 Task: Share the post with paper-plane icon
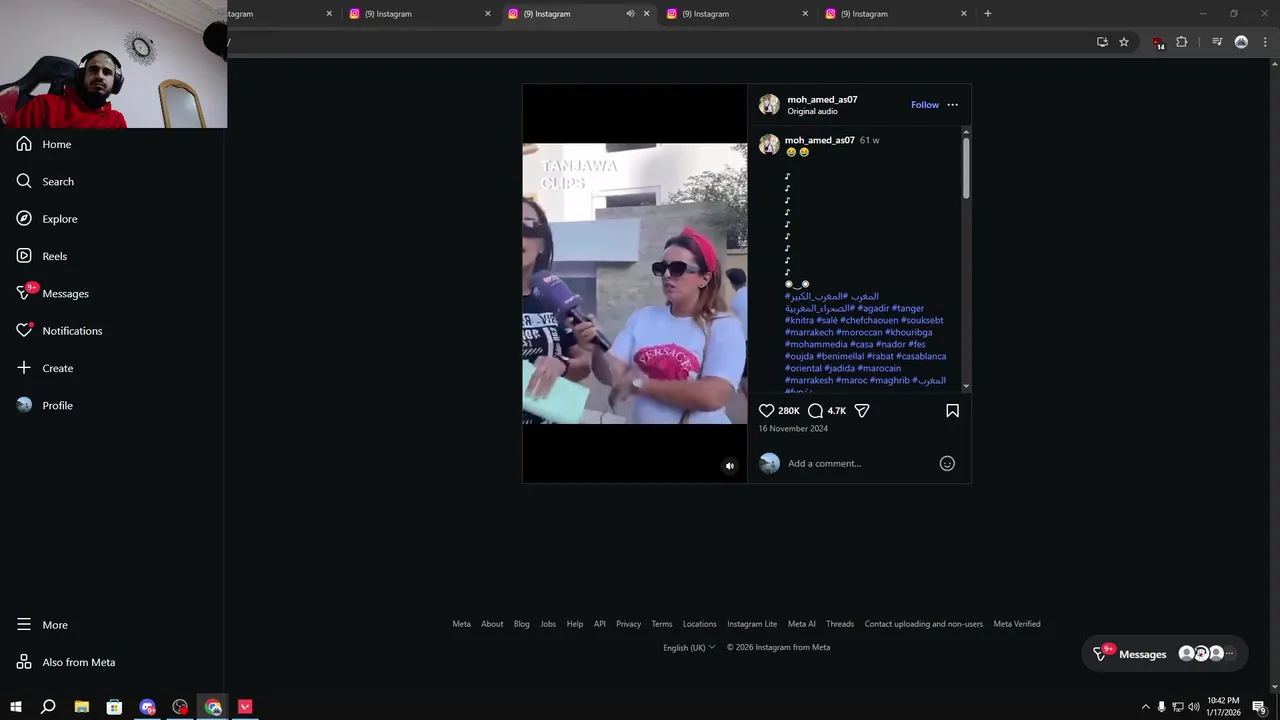[x=862, y=411]
